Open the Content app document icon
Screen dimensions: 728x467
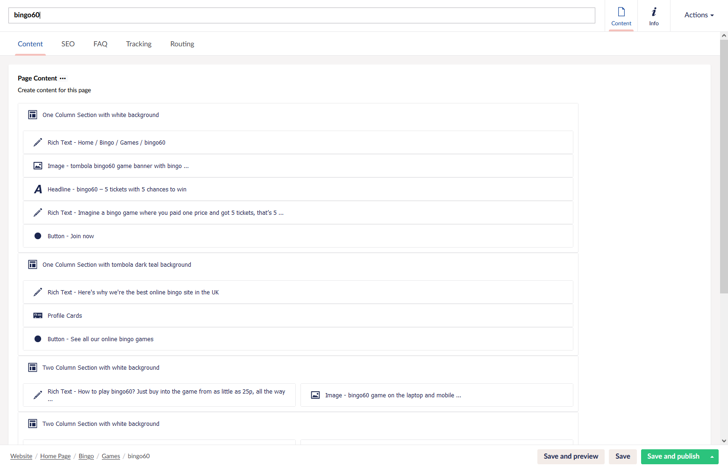[x=621, y=12]
